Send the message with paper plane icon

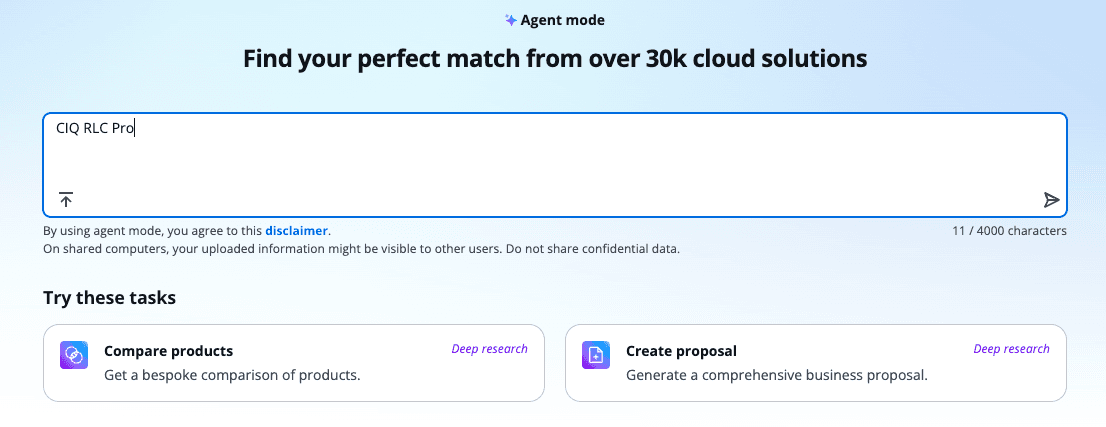click(x=1051, y=200)
